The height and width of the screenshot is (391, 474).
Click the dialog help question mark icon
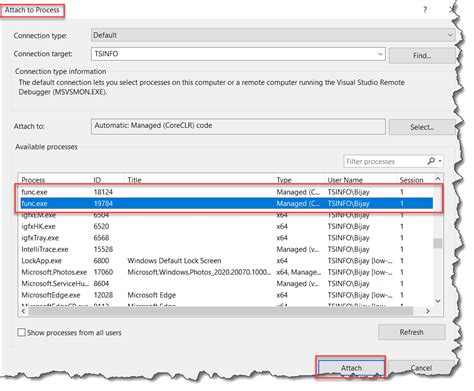pos(425,10)
